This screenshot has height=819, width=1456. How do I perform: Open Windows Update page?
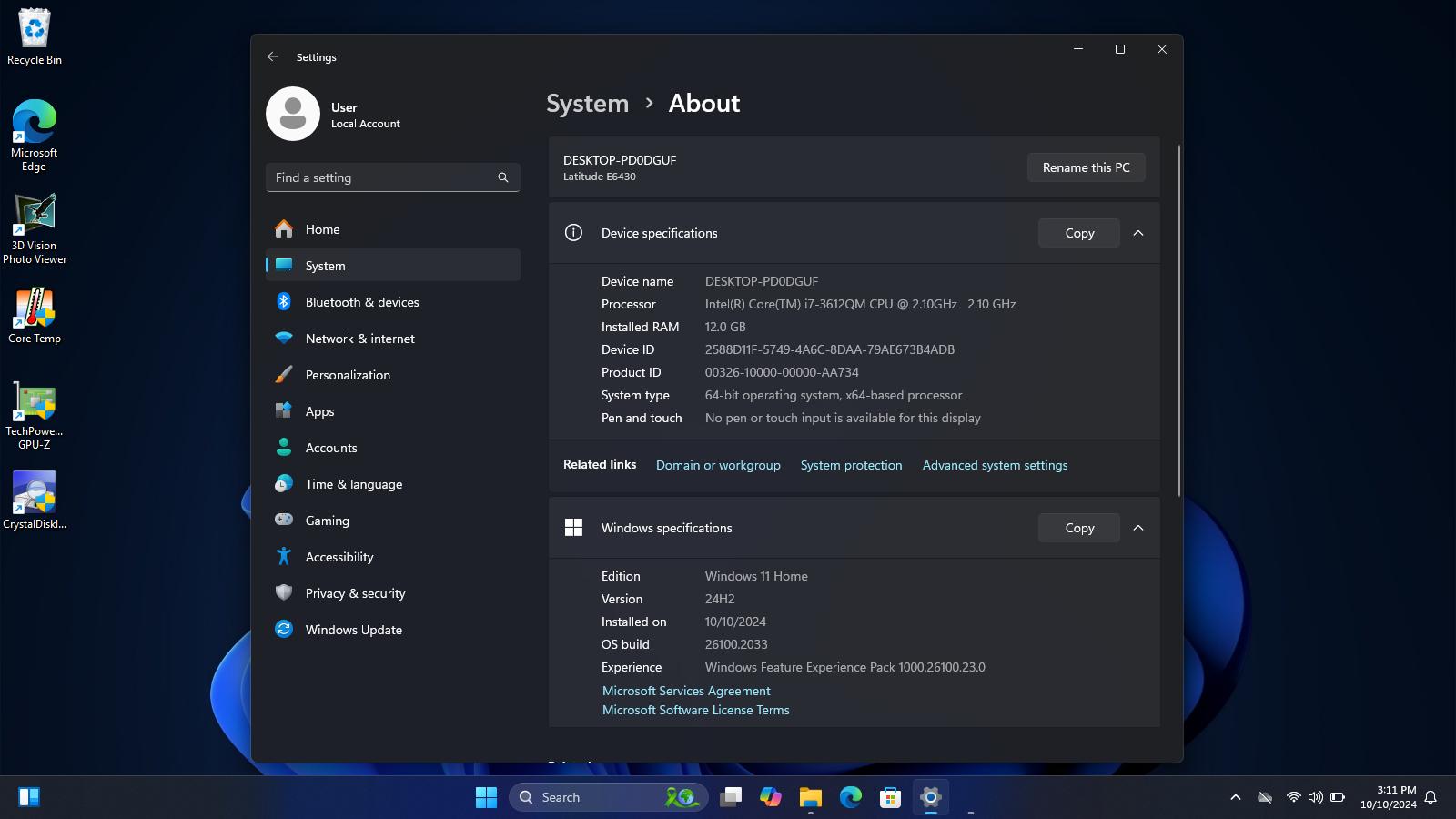tap(393, 630)
